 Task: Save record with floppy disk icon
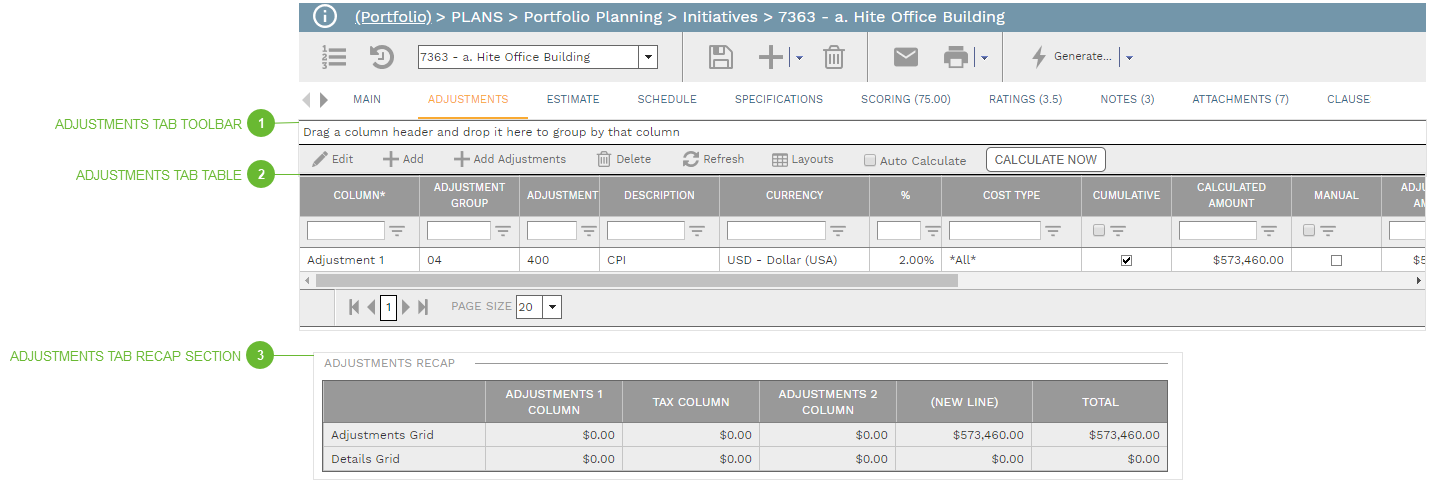720,57
